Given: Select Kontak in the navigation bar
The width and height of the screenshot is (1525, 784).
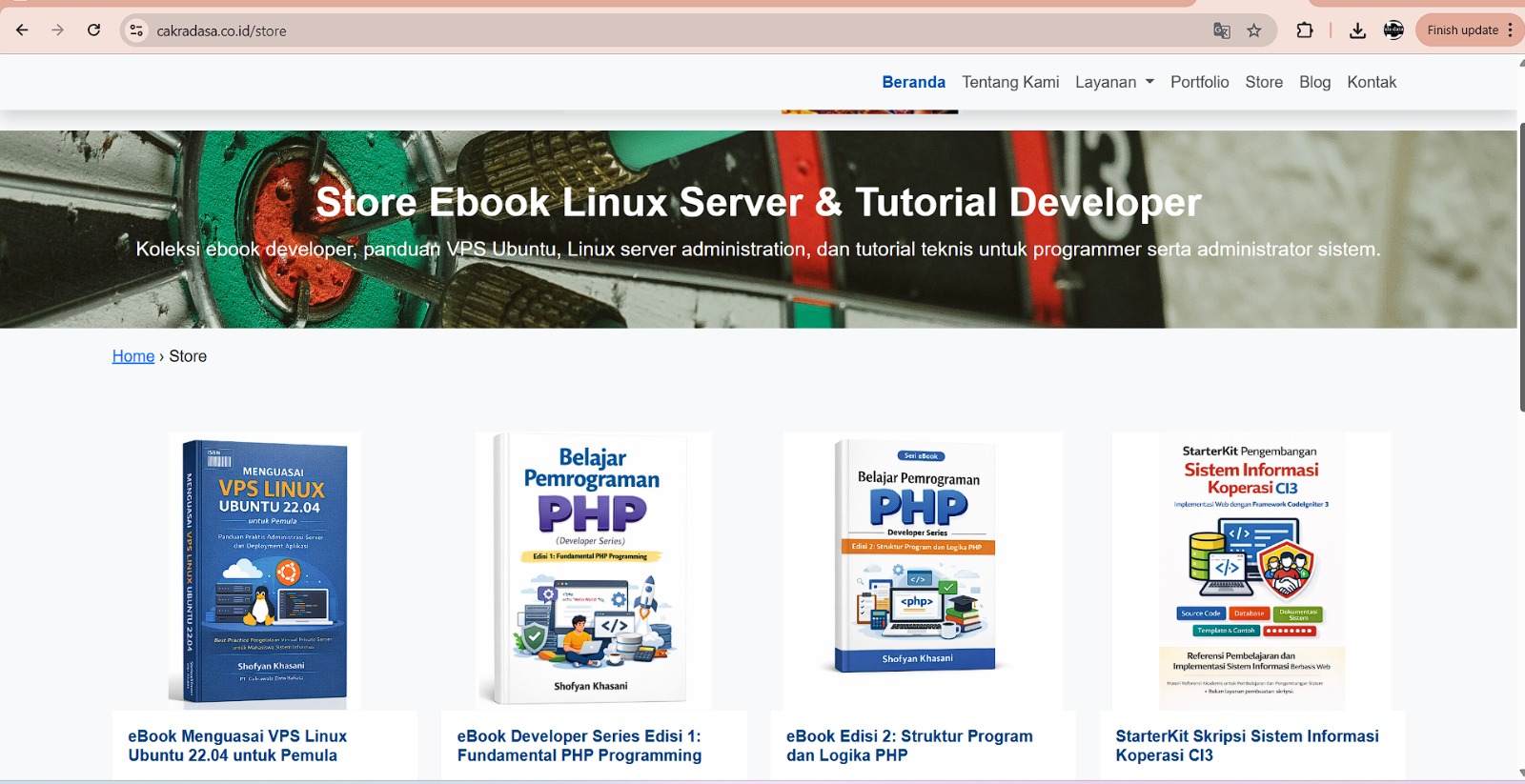Looking at the screenshot, I should click(x=1371, y=82).
